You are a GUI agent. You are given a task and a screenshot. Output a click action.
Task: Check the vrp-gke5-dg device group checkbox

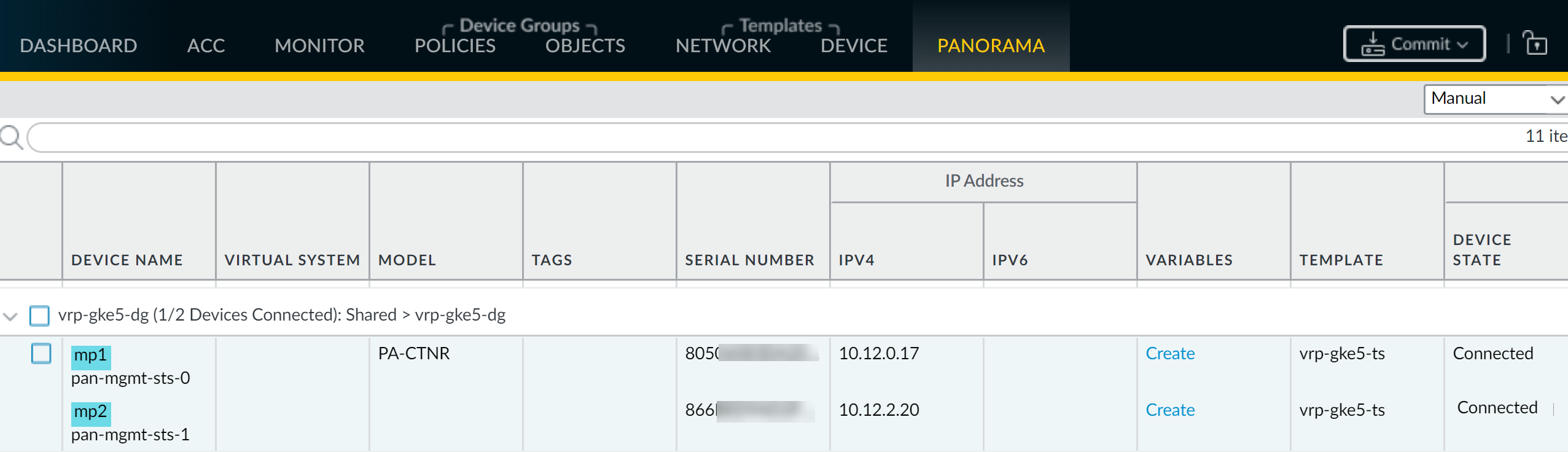point(40,316)
